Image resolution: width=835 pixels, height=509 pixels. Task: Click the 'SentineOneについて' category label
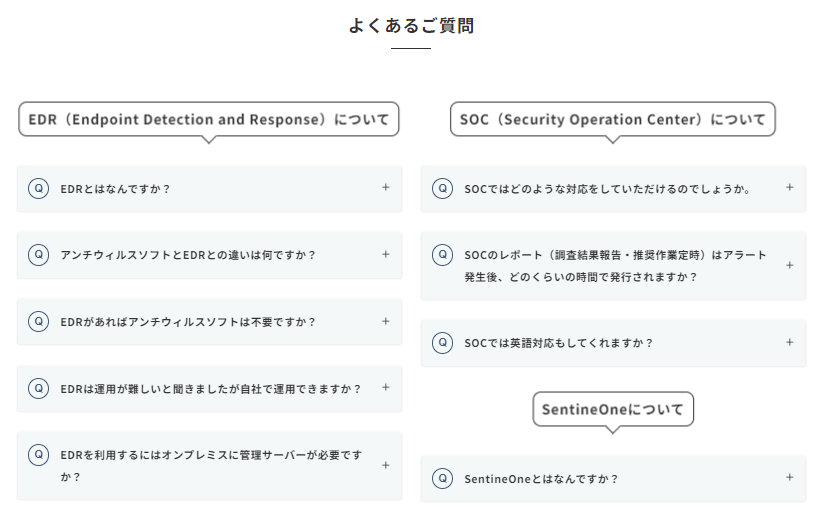612,410
